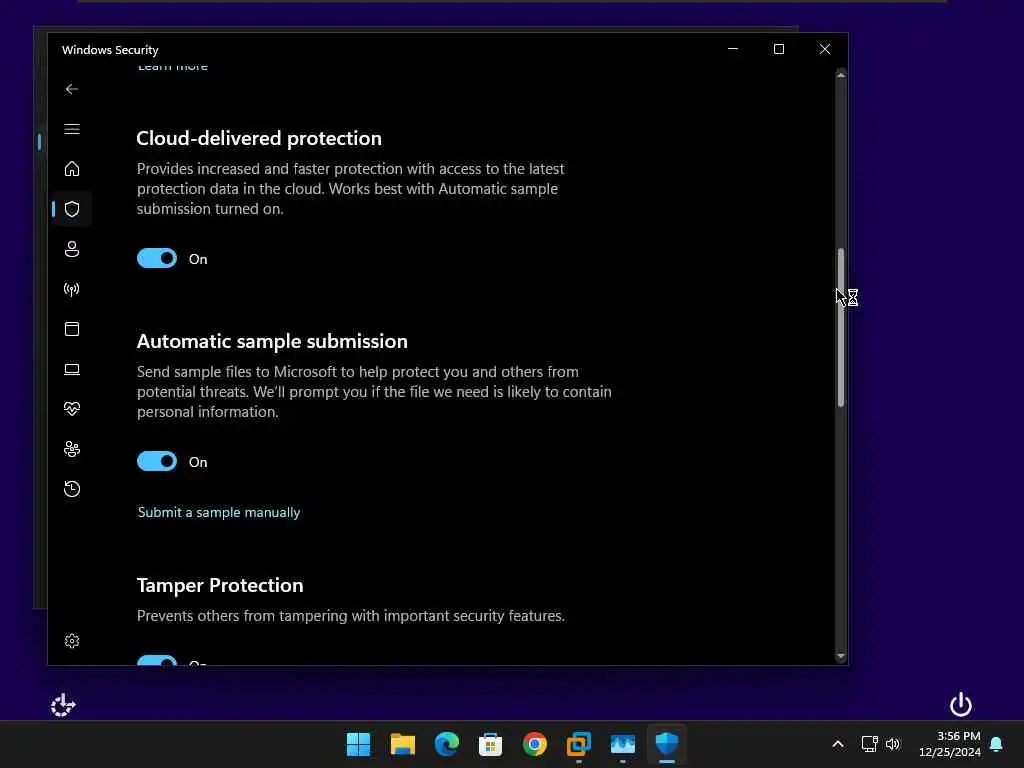This screenshot has height=768, width=1024.
Task: Open File Explorer from taskbar
Action: click(x=402, y=744)
